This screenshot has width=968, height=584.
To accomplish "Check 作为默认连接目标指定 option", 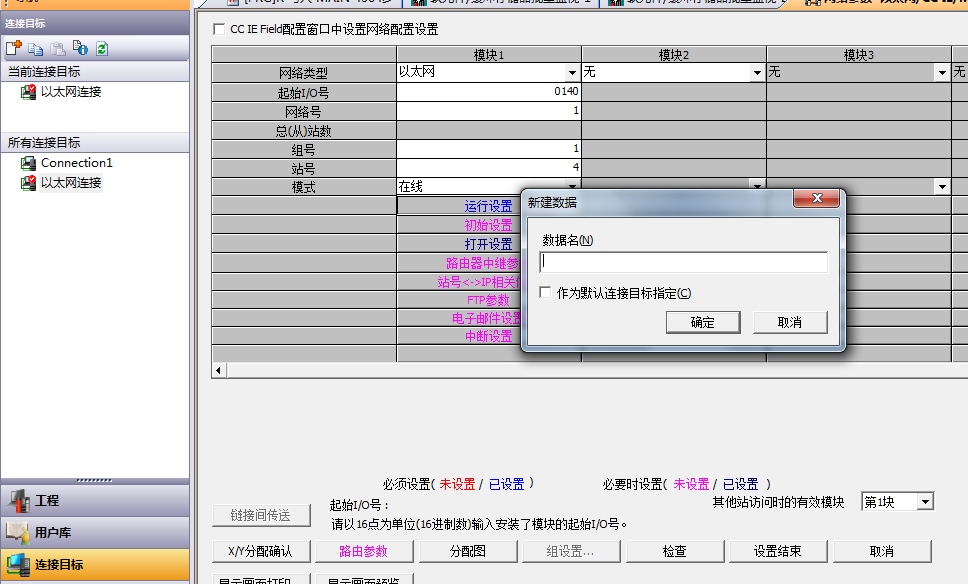I will point(545,293).
